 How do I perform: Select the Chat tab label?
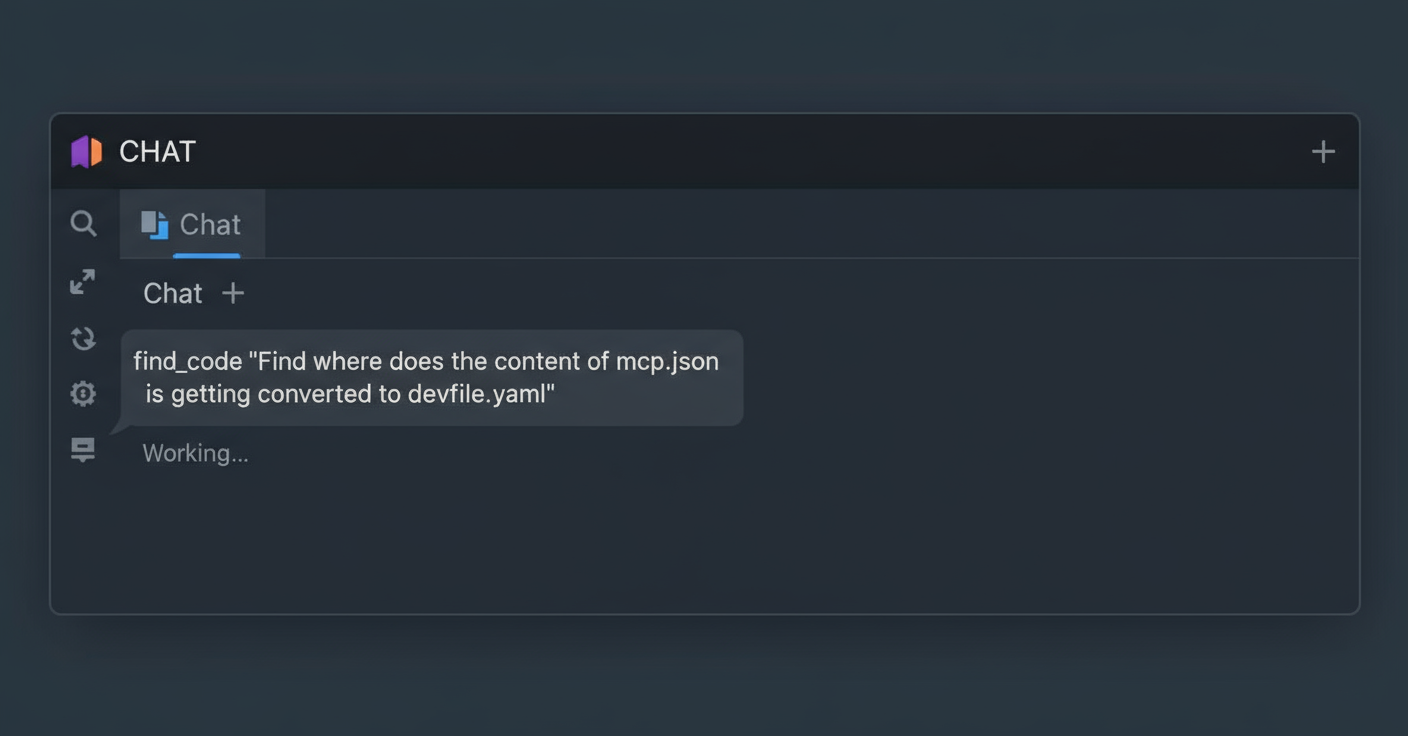tap(210, 225)
